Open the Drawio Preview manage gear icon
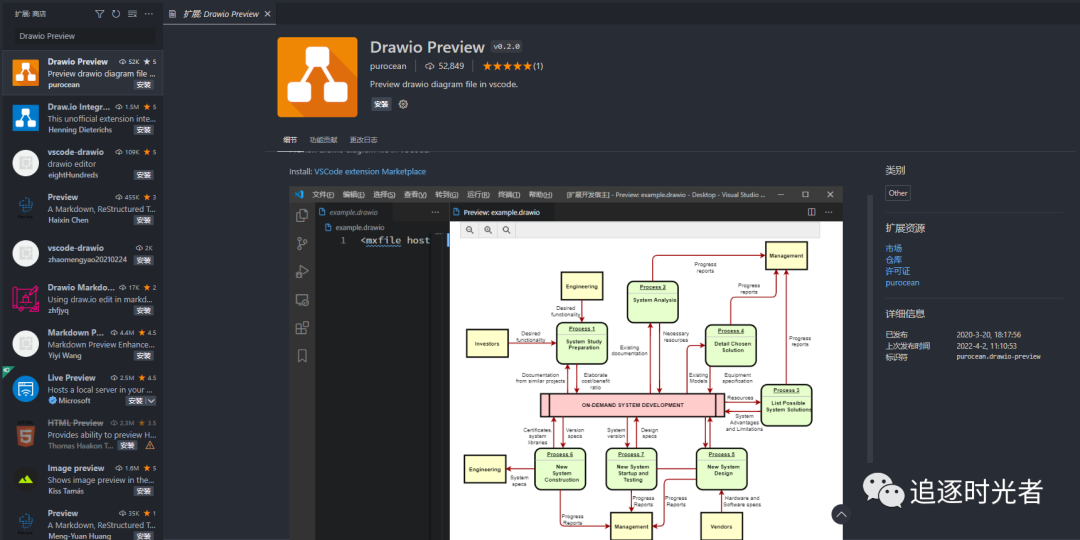Image resolution: width=1080 pixels, height=540 pixels. point(404,104)
